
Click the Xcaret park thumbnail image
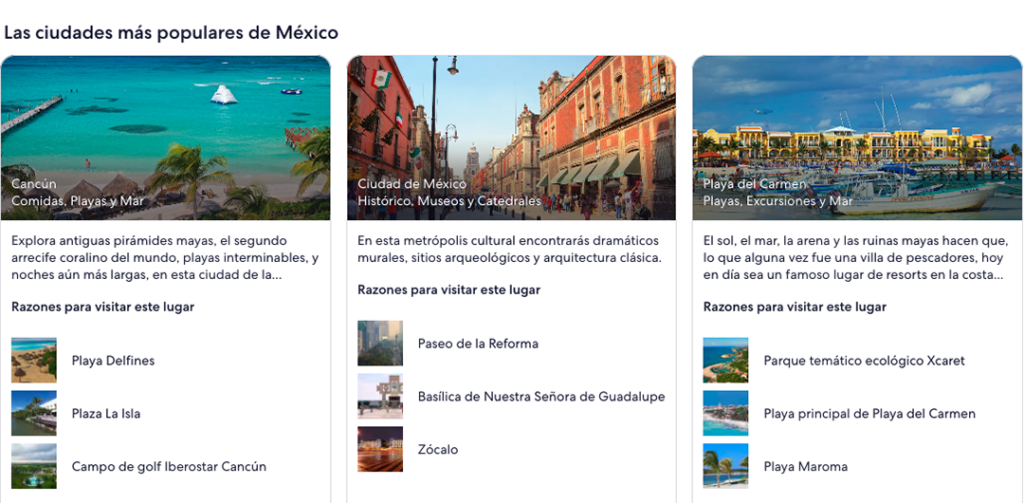(x=726, y=360)
